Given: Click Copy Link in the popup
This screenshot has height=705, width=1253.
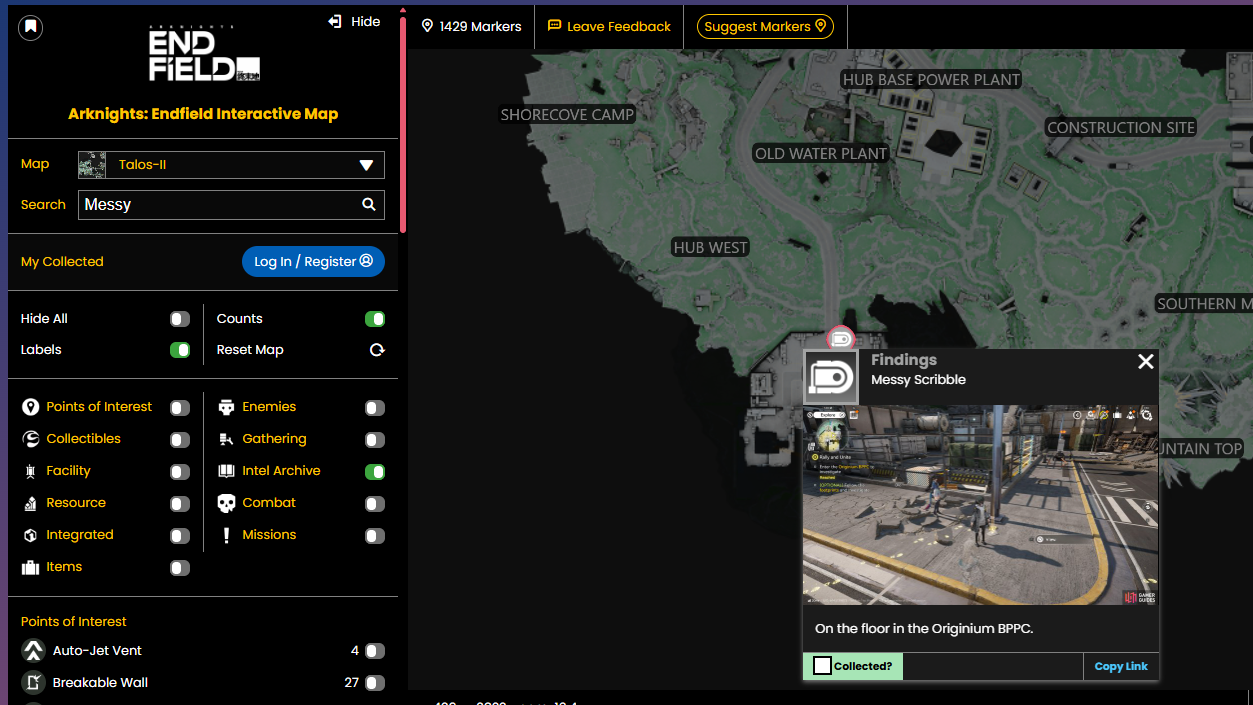Looking at the screenshot, I should click(x=1121, y=666).
